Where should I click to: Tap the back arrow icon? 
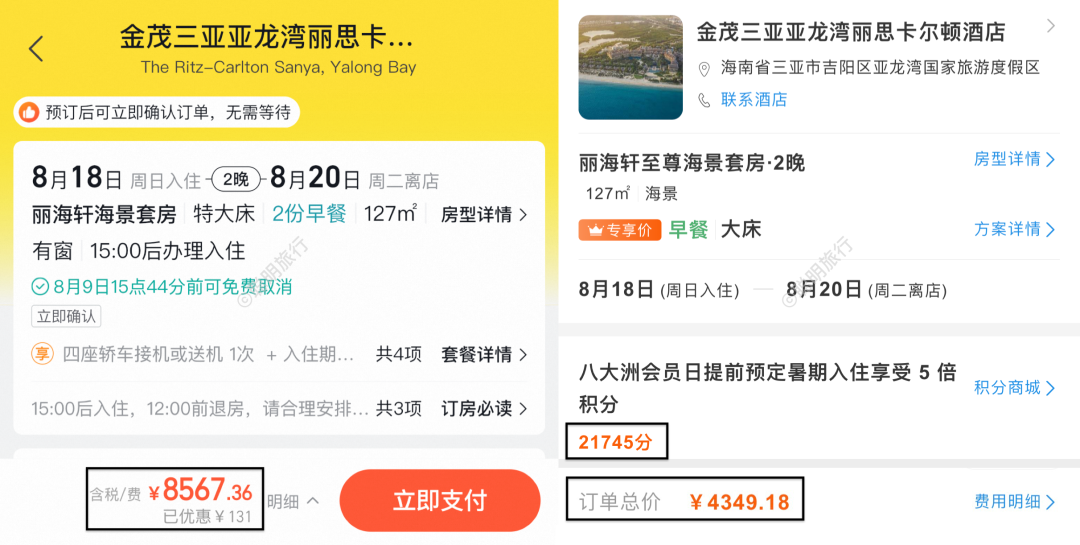pyautogui.click(x=36, y=49)
